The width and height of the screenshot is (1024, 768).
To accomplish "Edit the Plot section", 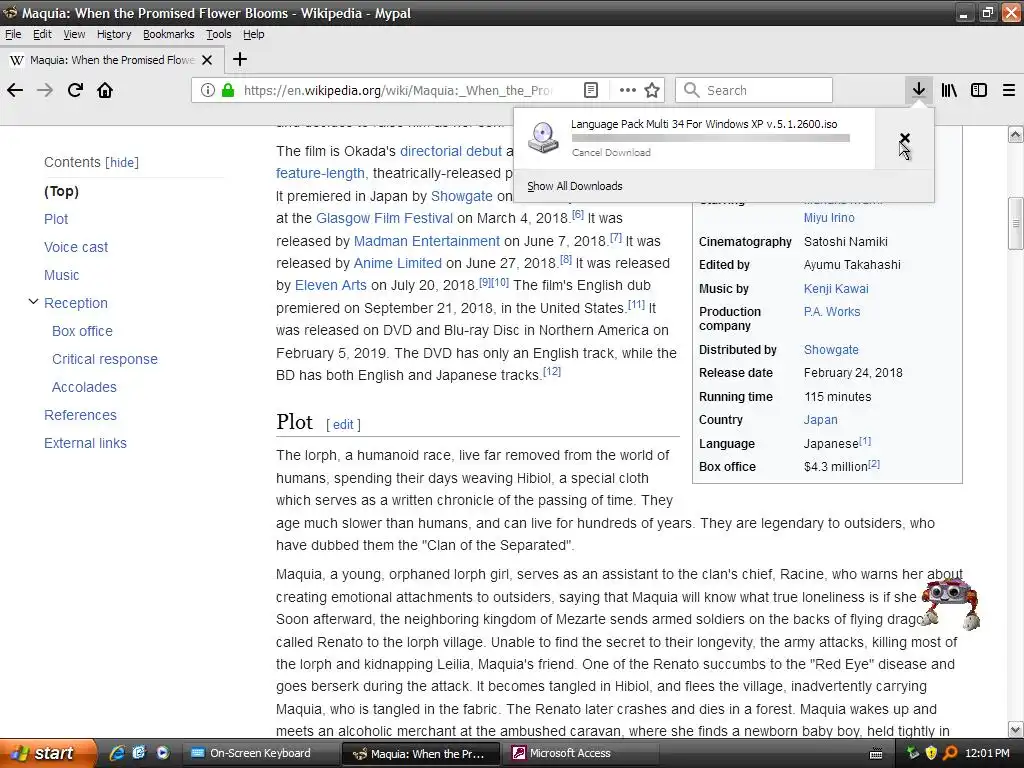I will coord(343,424).
